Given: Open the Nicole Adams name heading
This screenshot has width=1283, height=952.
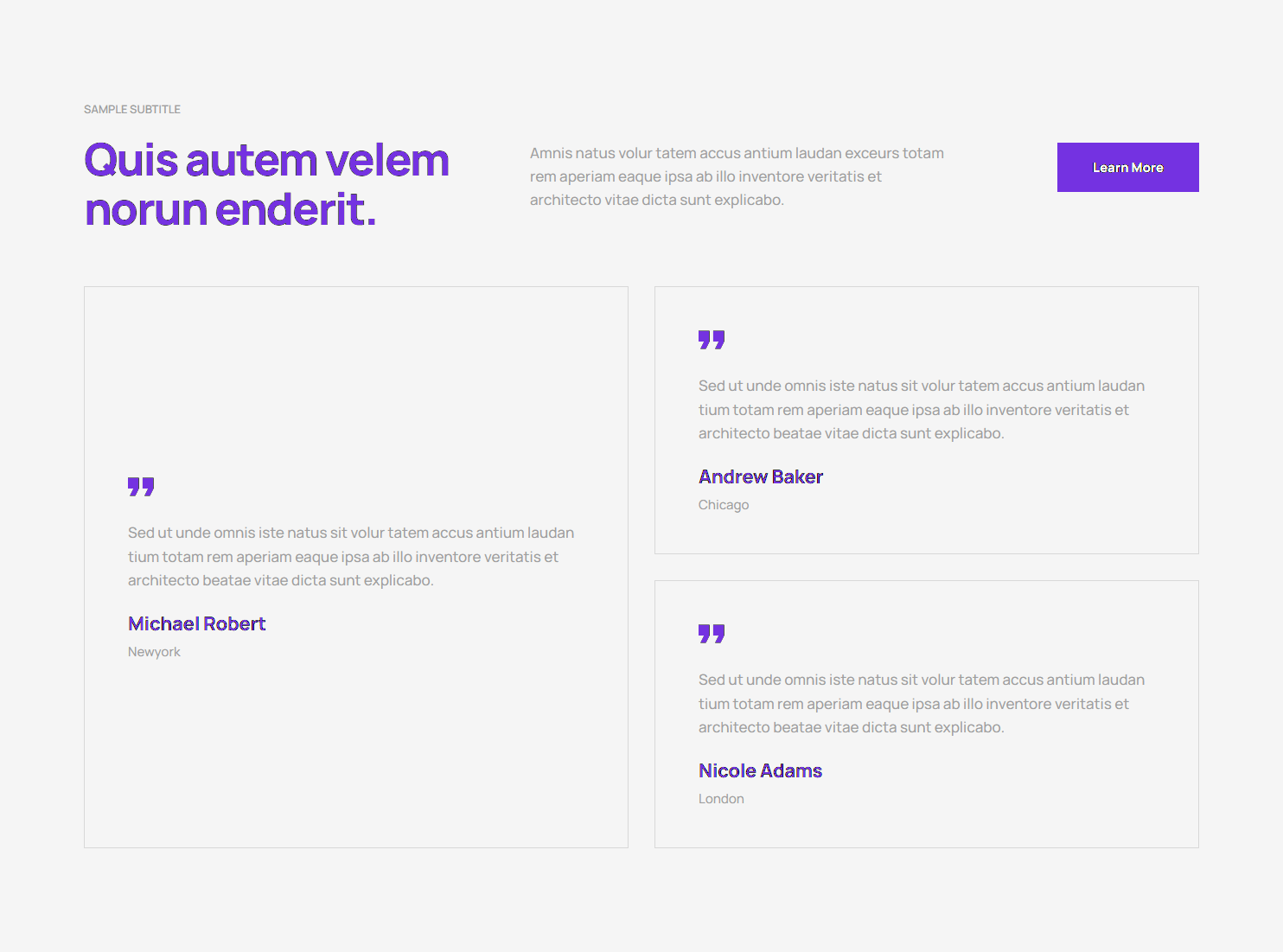Looking at the screenshot, I should pyautogui.click(x=760, y=770).
